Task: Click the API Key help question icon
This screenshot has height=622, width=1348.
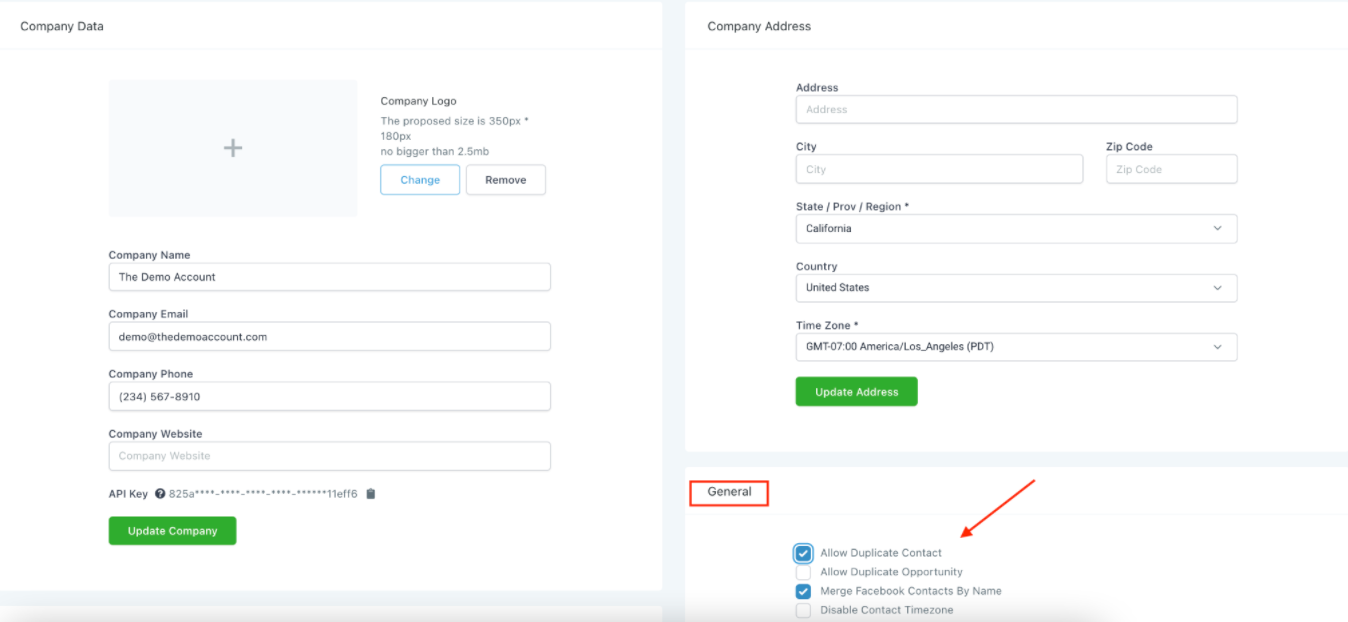Action: 160,494
